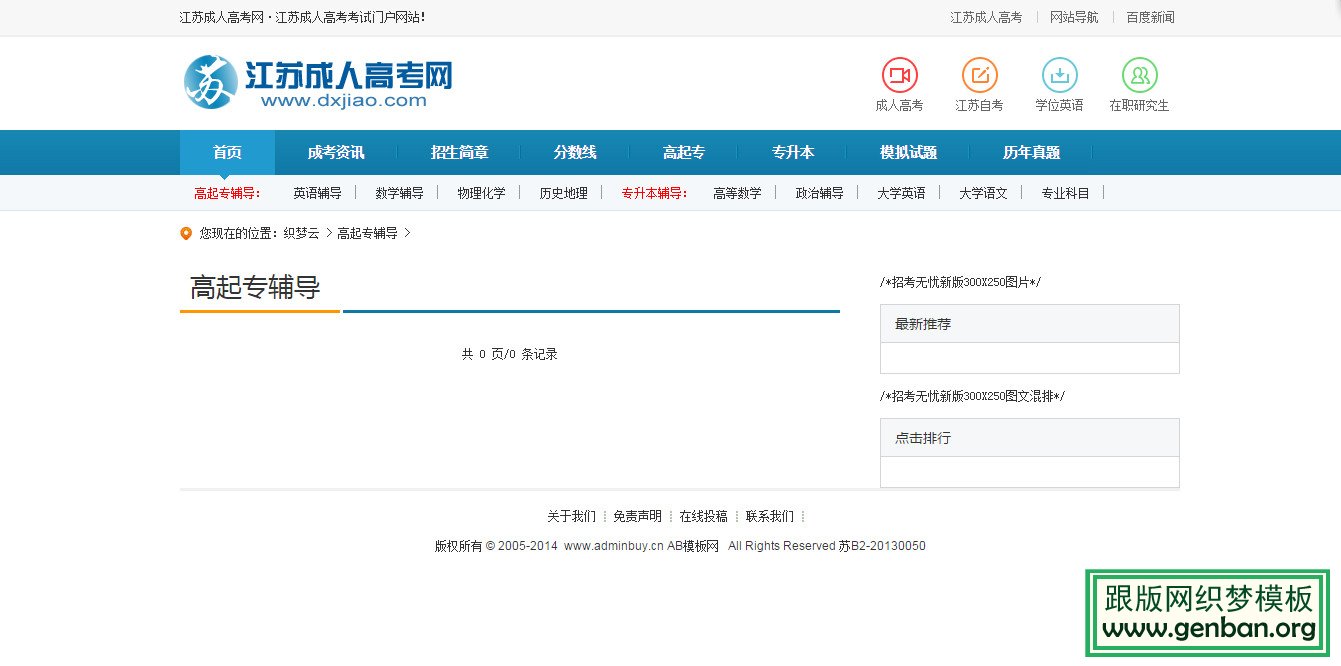Image resolution: width=1341 pixels, height=666 pixels.
Task: Open the 在职研究生 people icon
Action: [x=1140, y=73]
